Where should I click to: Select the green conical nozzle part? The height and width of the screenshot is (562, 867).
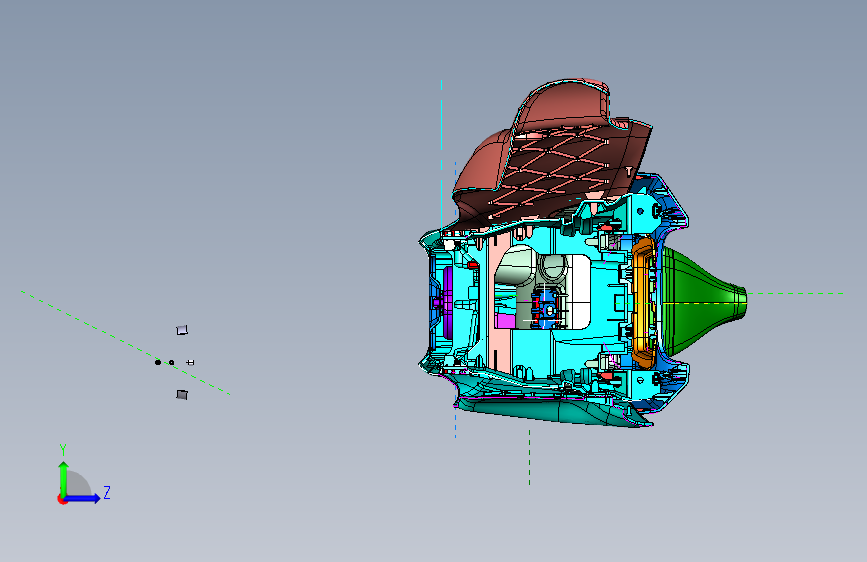[x=702, y=301]
